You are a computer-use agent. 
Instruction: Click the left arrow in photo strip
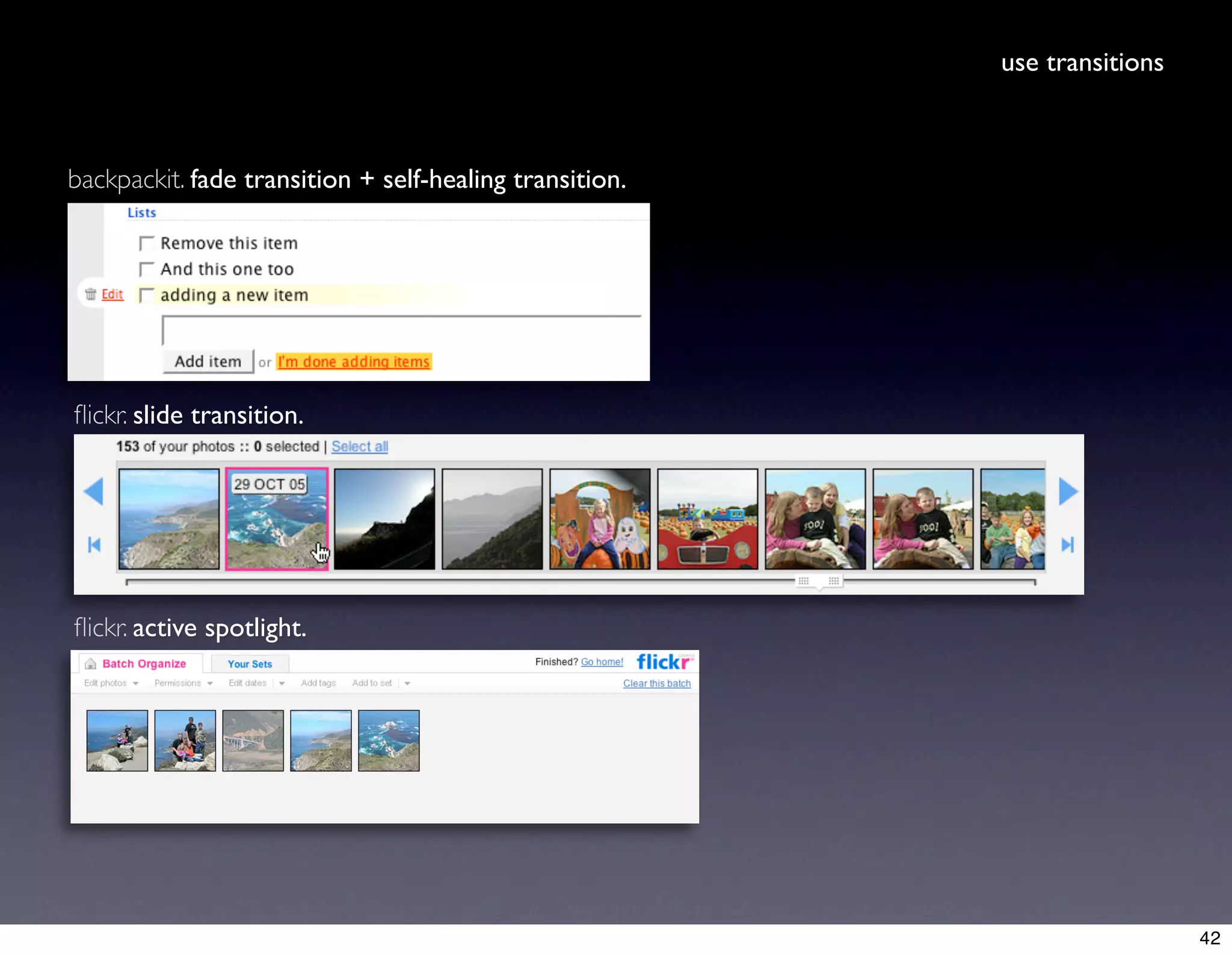(x=94, y=492)
